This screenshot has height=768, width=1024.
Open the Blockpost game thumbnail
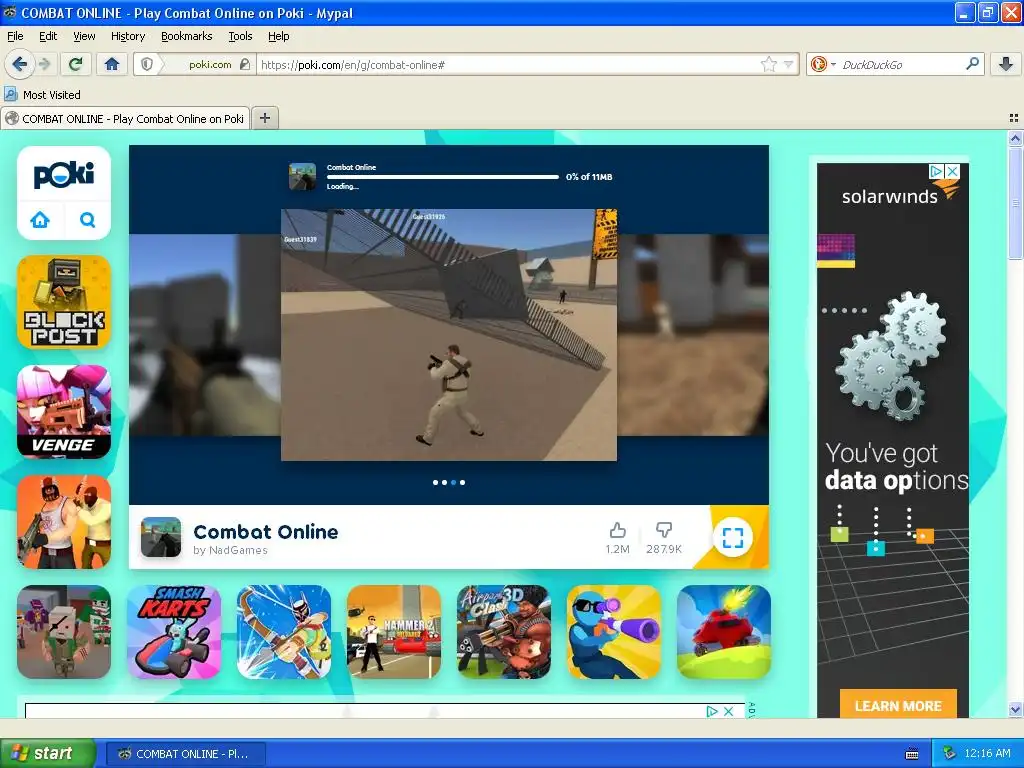64,302
